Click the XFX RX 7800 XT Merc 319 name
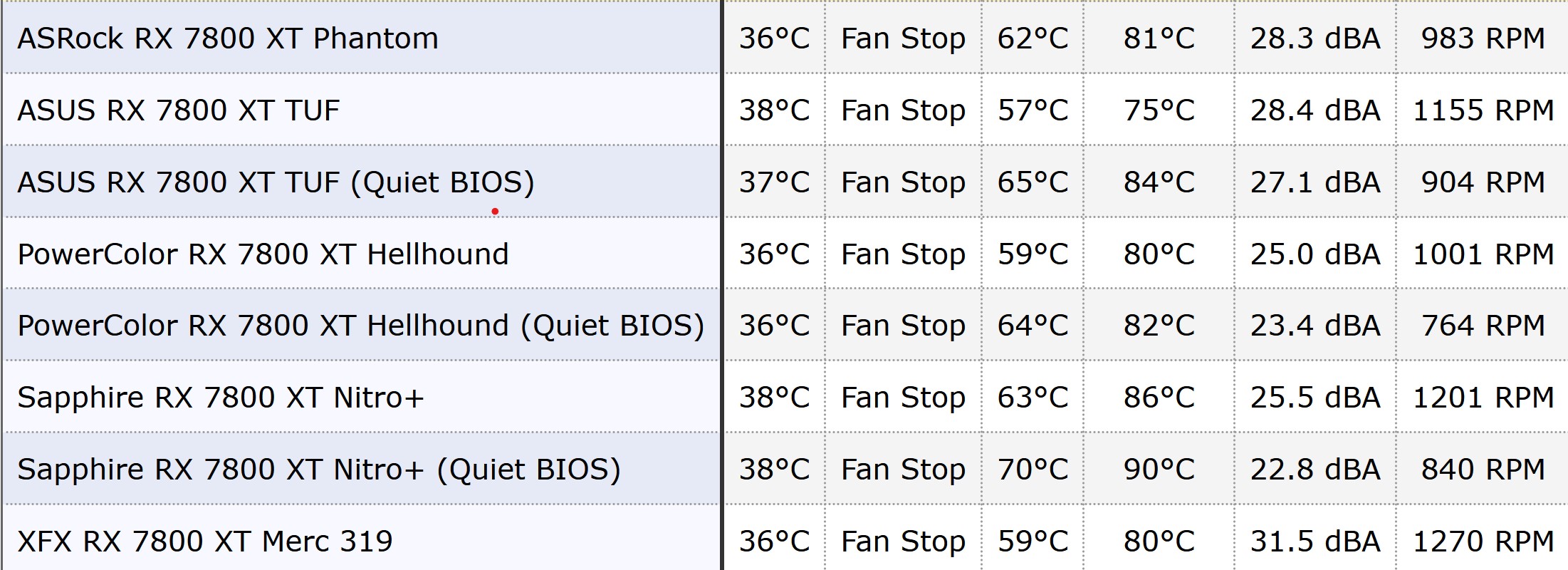The width and height of the screenshot is (1568, 570). pyautogui.click(x=205, y=541)
